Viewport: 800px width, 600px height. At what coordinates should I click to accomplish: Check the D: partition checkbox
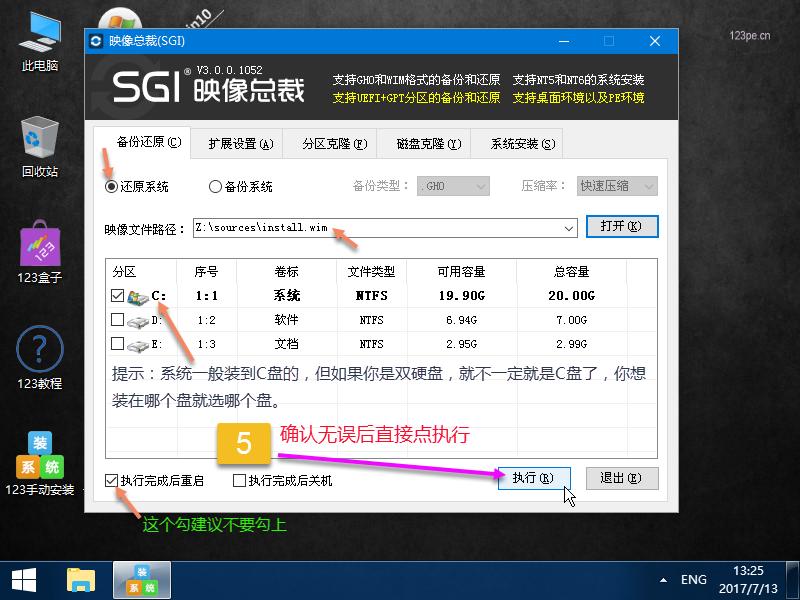point(115,320)
